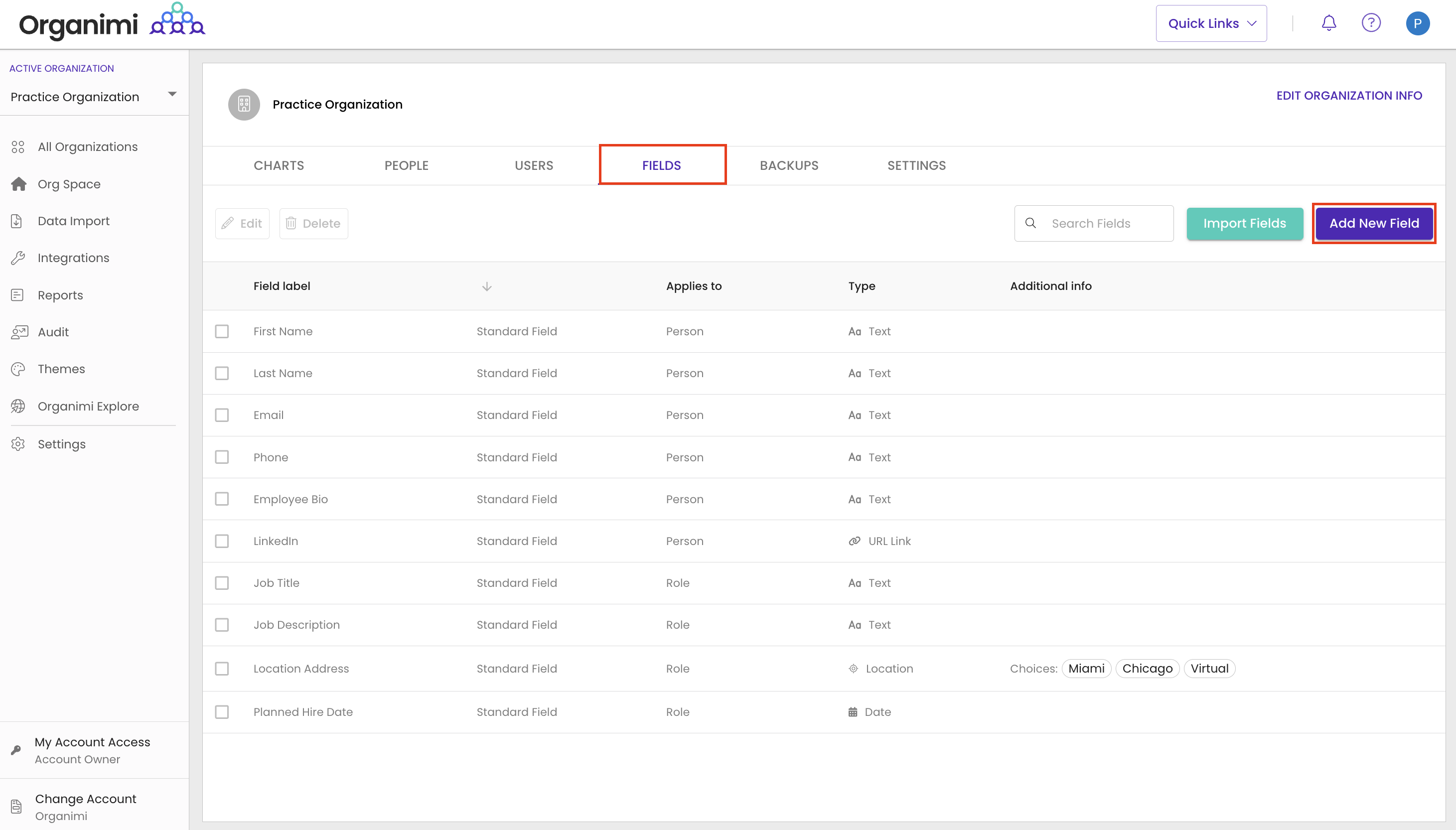The image size is (1456, 830).
Task: Open the Active Organization dropdown arrow
Action: pos(172,95)
